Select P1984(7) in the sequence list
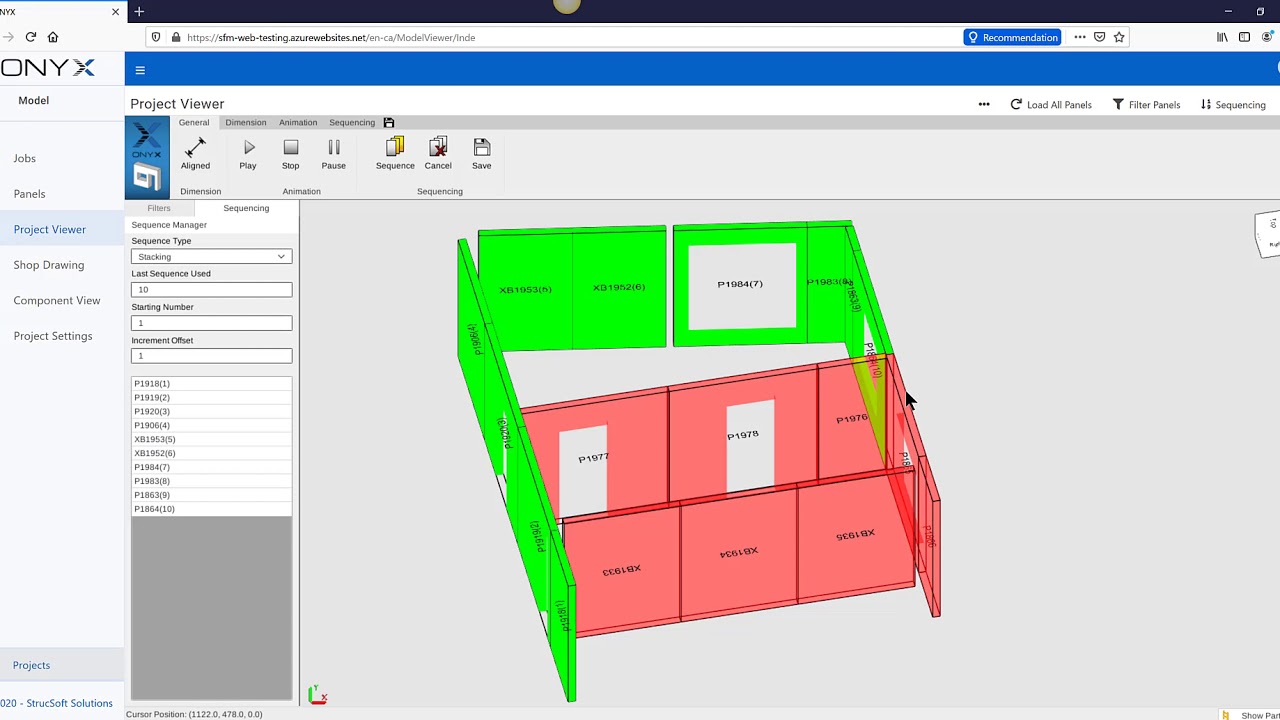 tap(211, 468)
